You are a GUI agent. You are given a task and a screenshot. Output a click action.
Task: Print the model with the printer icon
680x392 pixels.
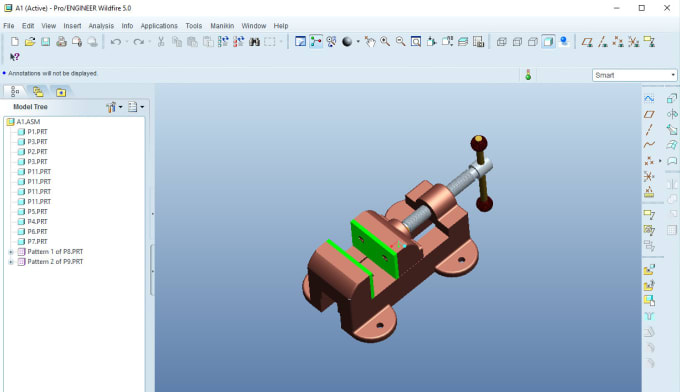pos(61,42)
